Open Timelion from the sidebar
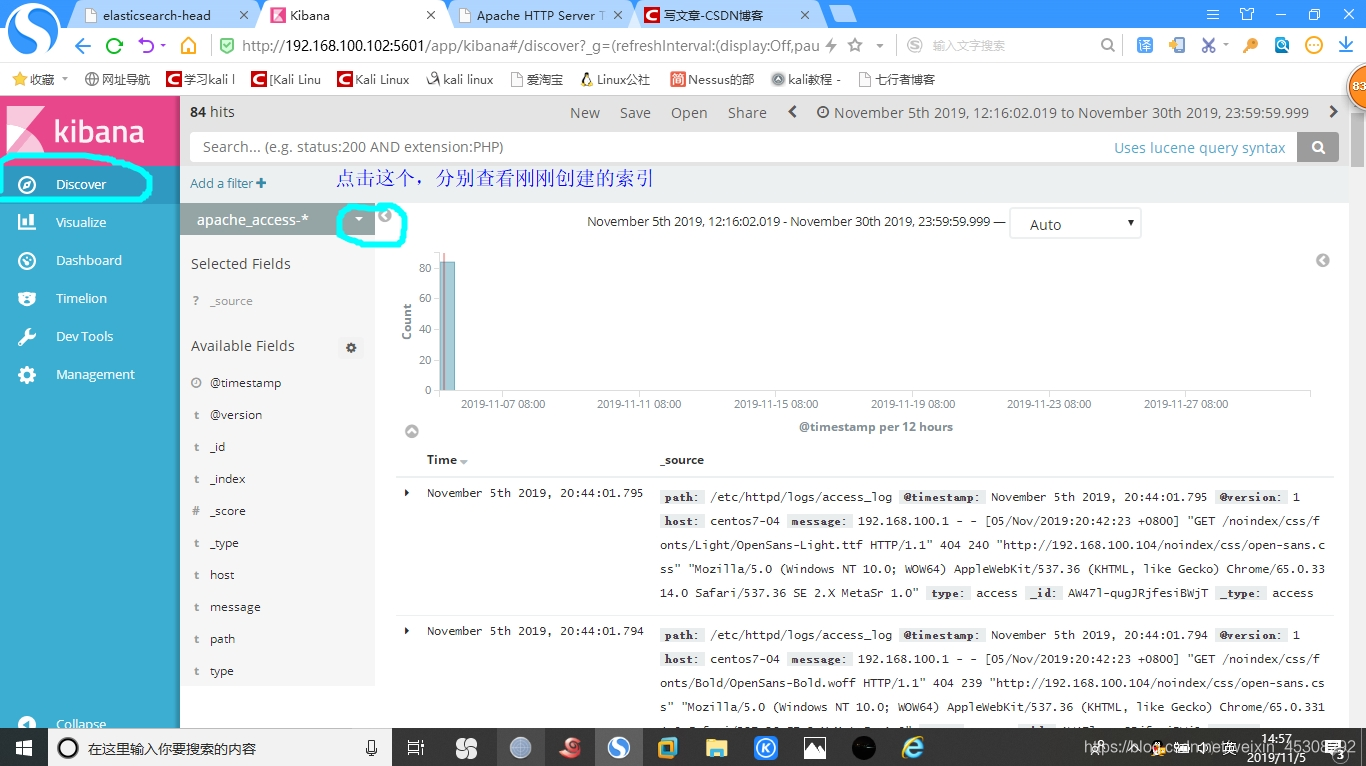Viewport: 1366px width, 766px height. (80, 298)
